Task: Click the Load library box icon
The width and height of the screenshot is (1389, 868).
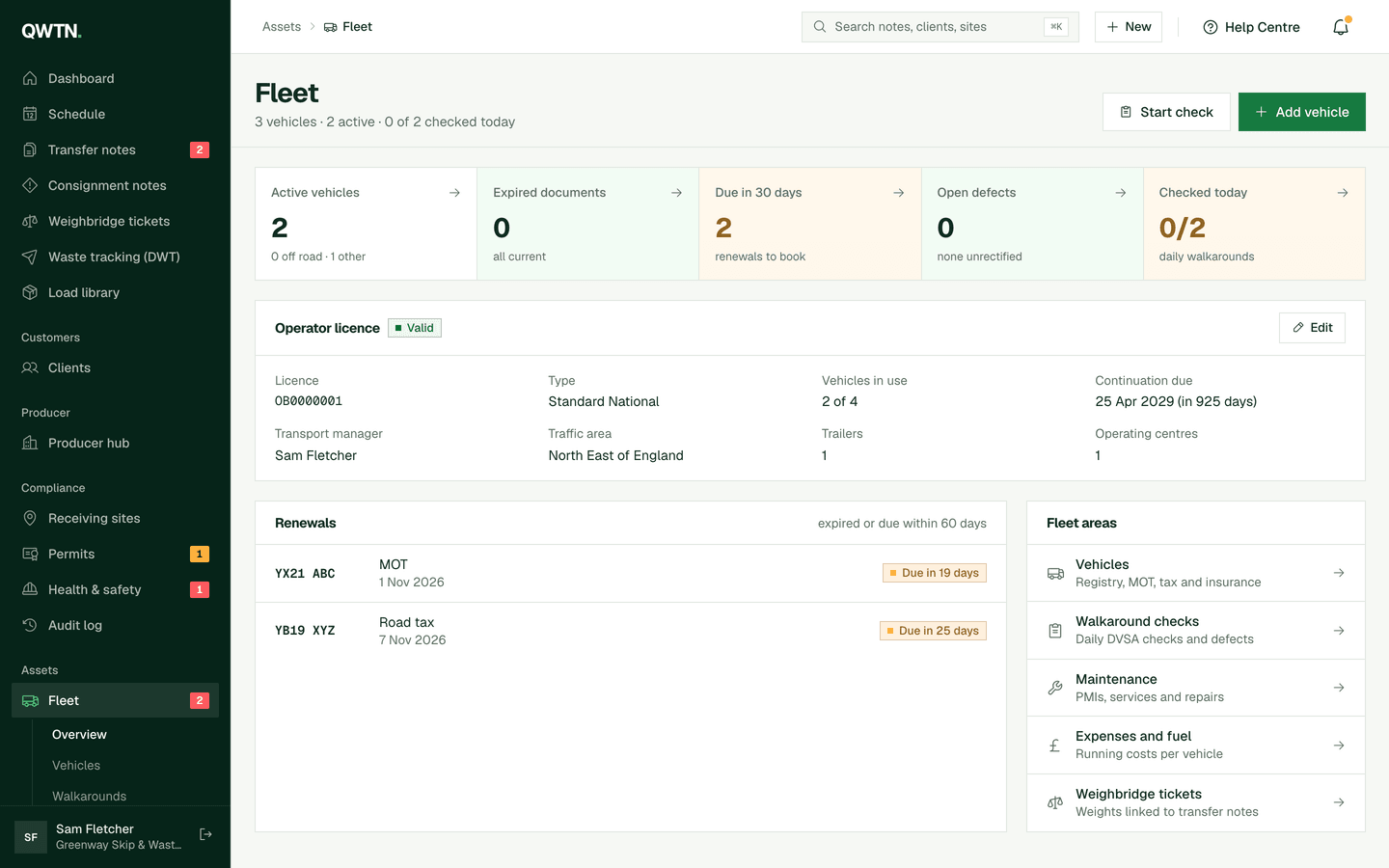Action: point(30,292)
